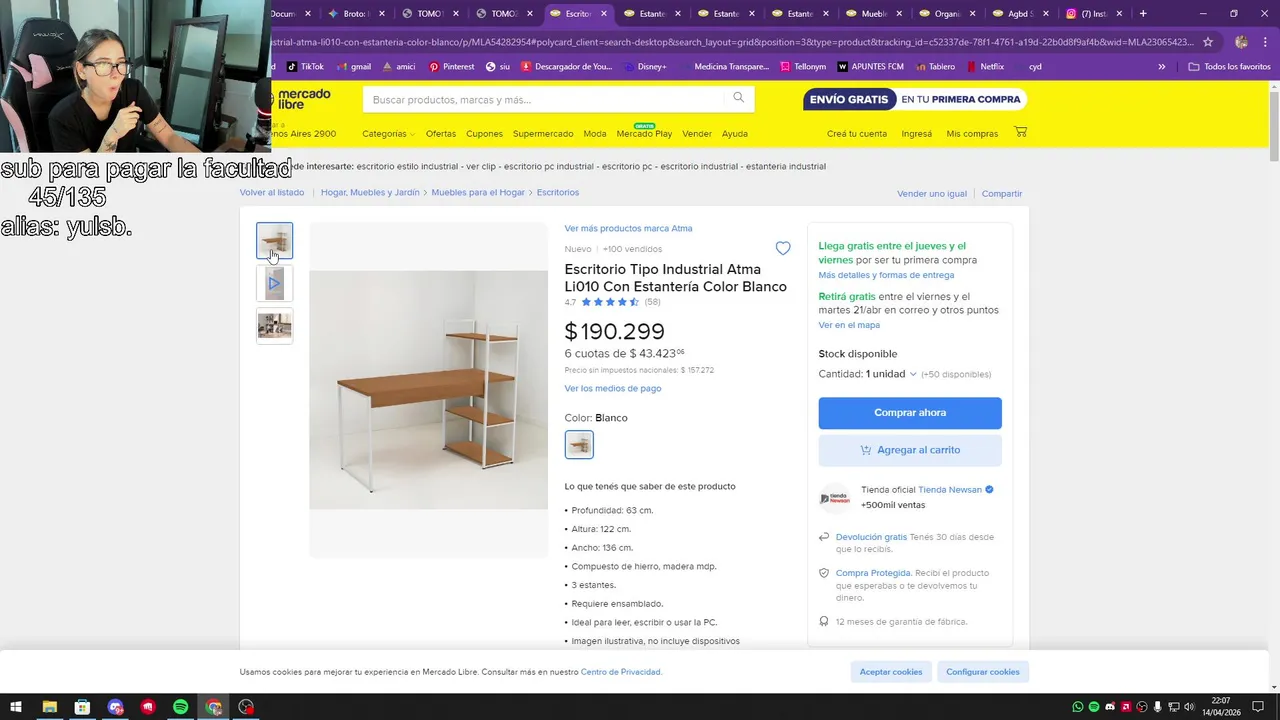Image resolution: width=1280 pixels, height=720 pixels.
Task: Open Windows Start menu
Action: coord(16,707)
